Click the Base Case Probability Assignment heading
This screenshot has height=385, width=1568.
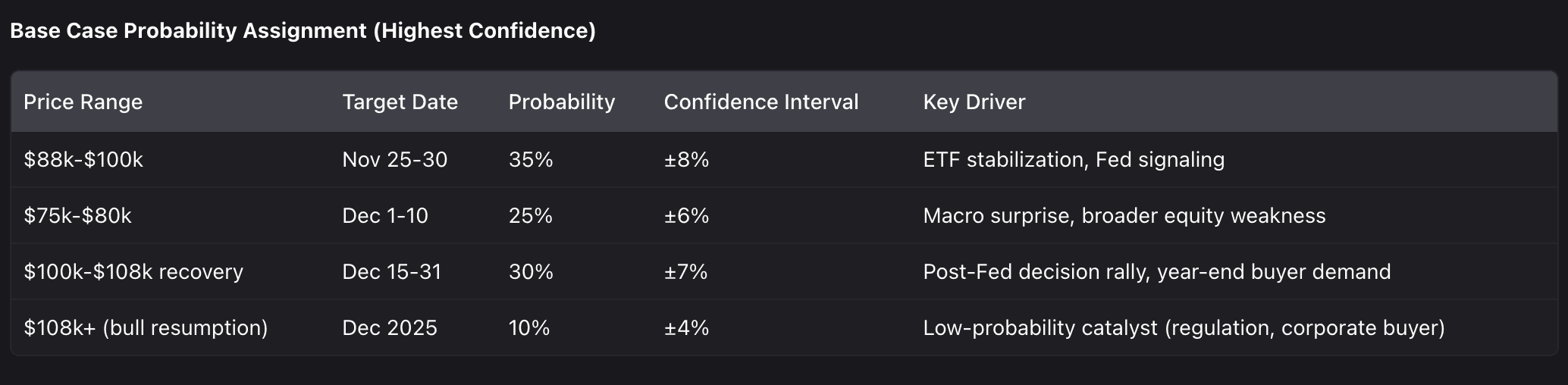point(303,31)
